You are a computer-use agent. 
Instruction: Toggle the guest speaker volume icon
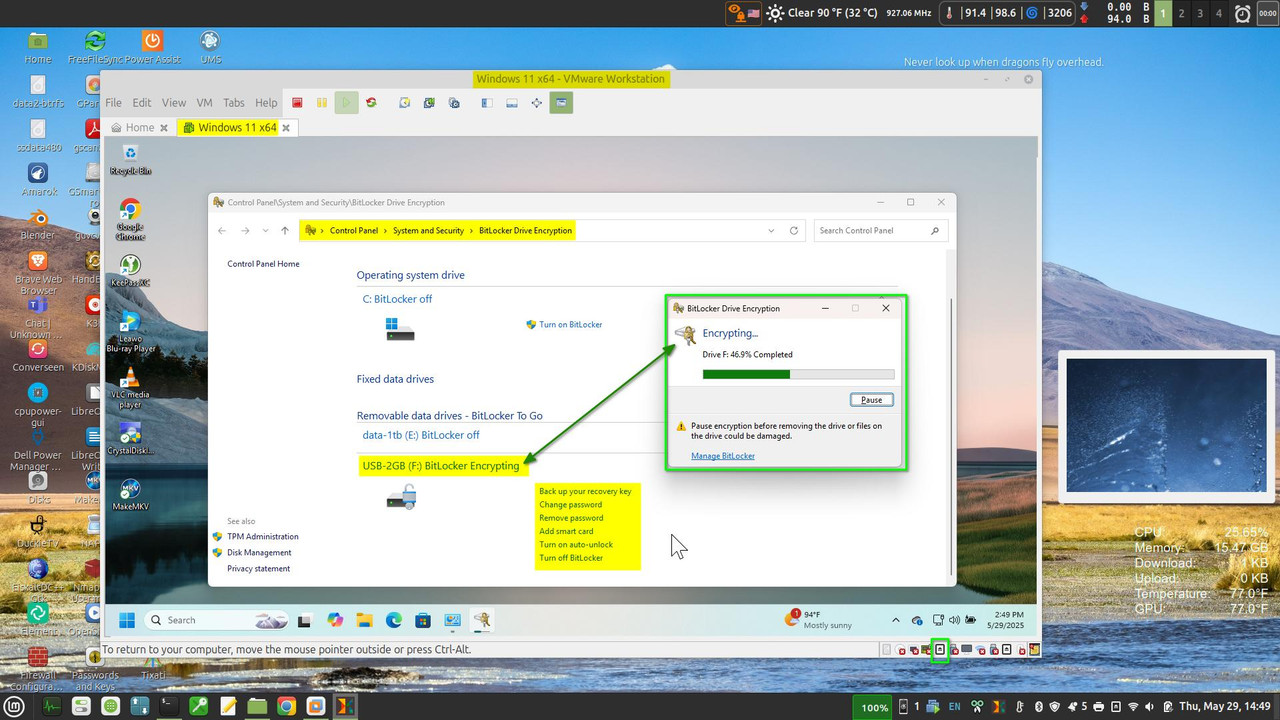click(x=953, y=620)
